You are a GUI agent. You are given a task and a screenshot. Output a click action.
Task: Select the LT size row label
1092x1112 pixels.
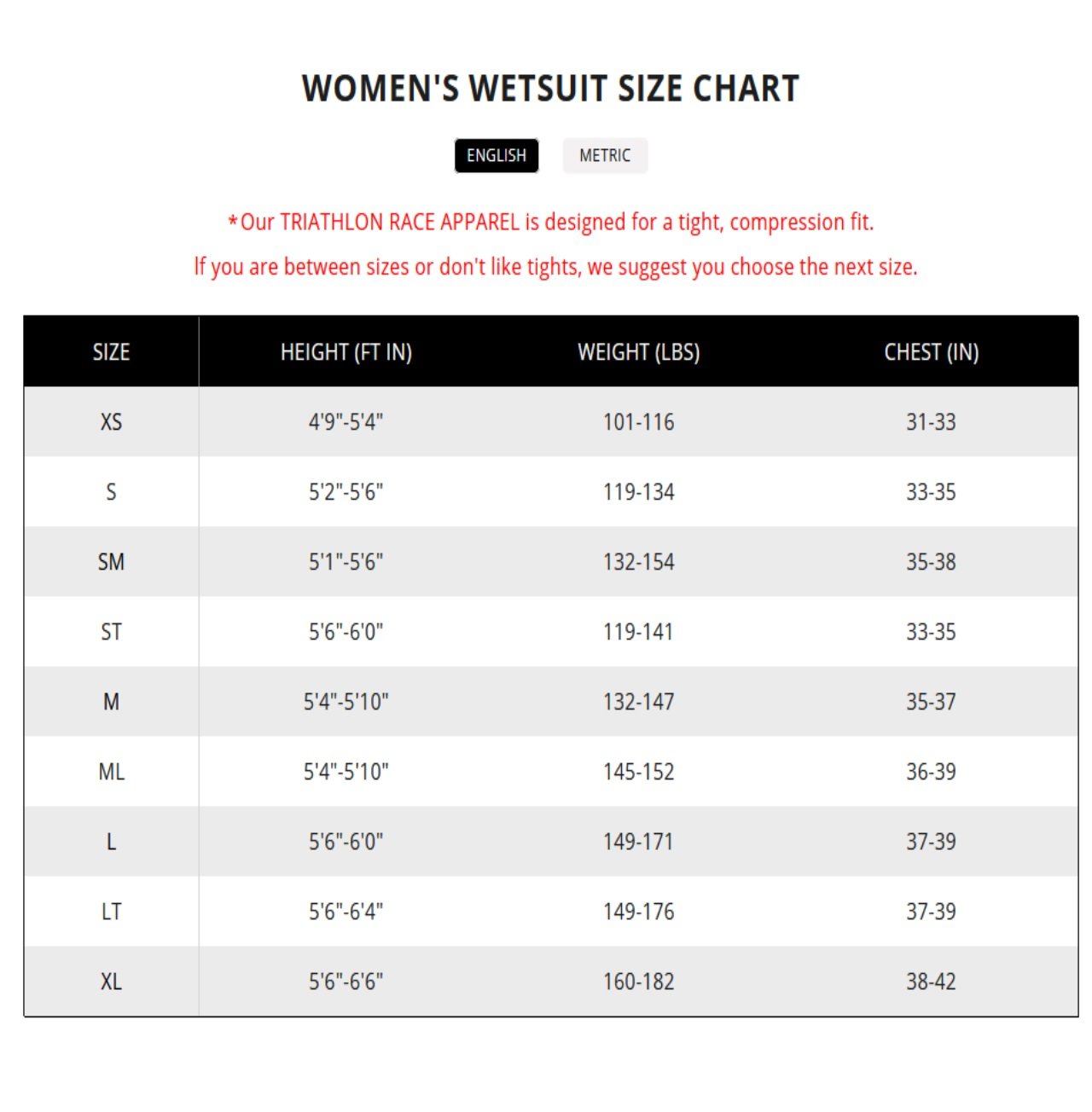[x=111, y=912]
